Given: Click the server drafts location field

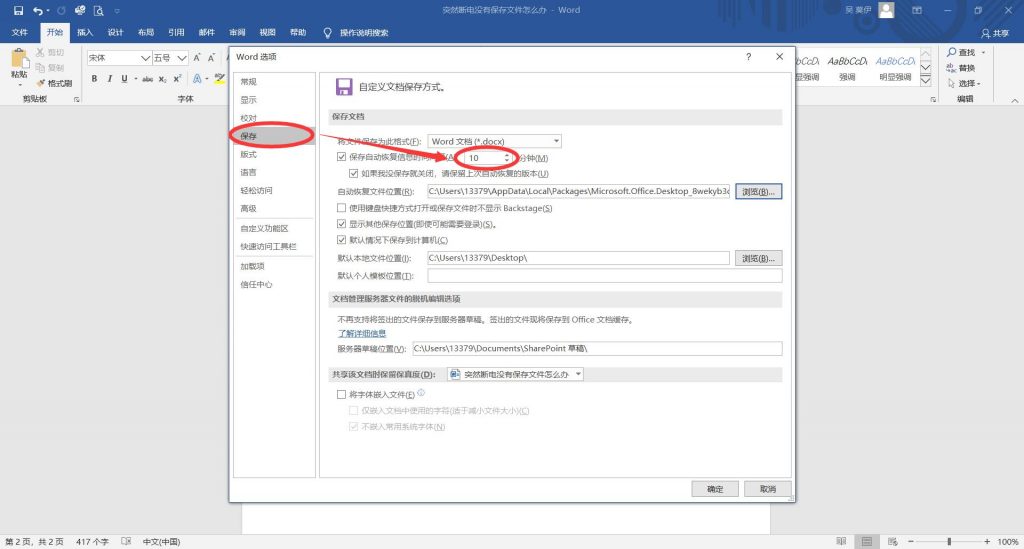Looking at the screenshot, I should coord(598,349).
